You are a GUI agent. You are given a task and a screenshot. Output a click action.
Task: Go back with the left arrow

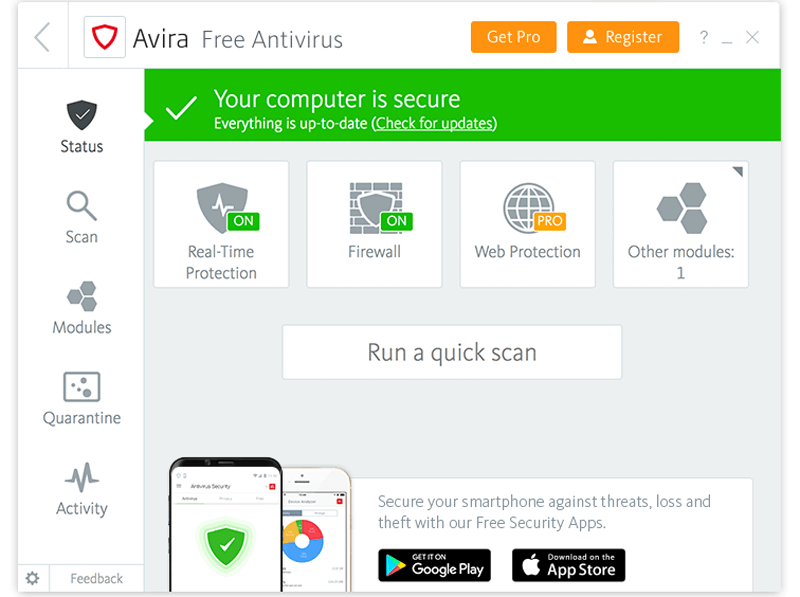(42, 37)
